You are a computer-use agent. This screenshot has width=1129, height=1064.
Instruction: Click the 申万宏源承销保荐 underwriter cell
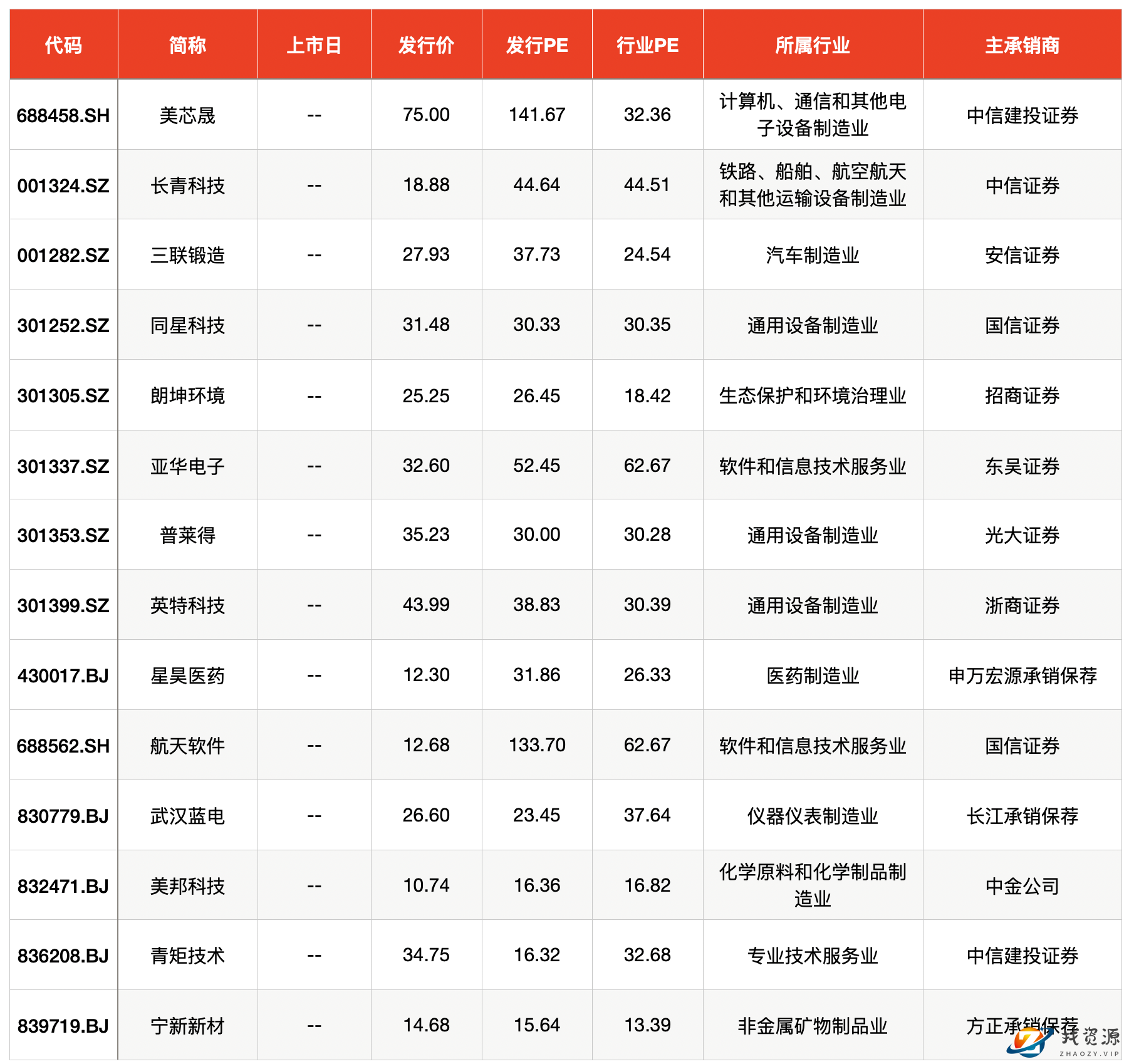point(1022,675)
